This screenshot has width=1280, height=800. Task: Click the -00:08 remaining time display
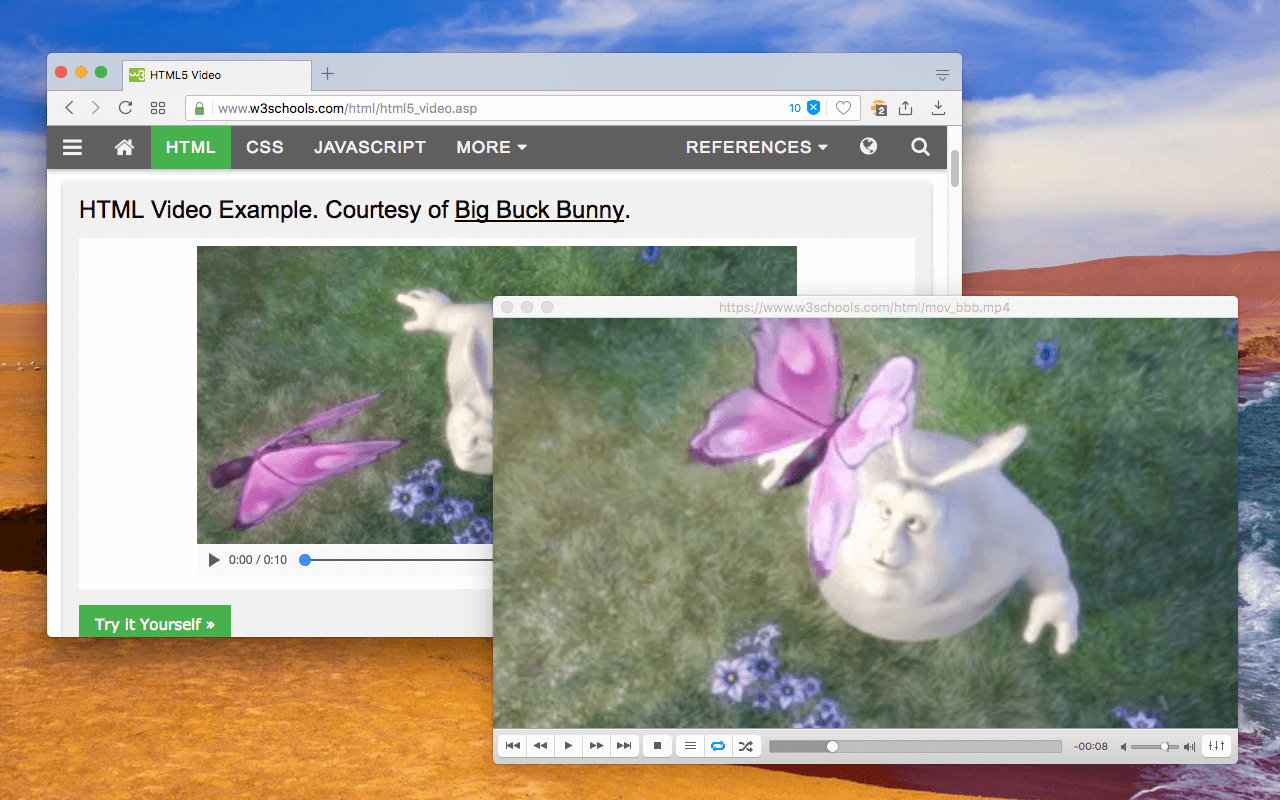(1090, 746)
